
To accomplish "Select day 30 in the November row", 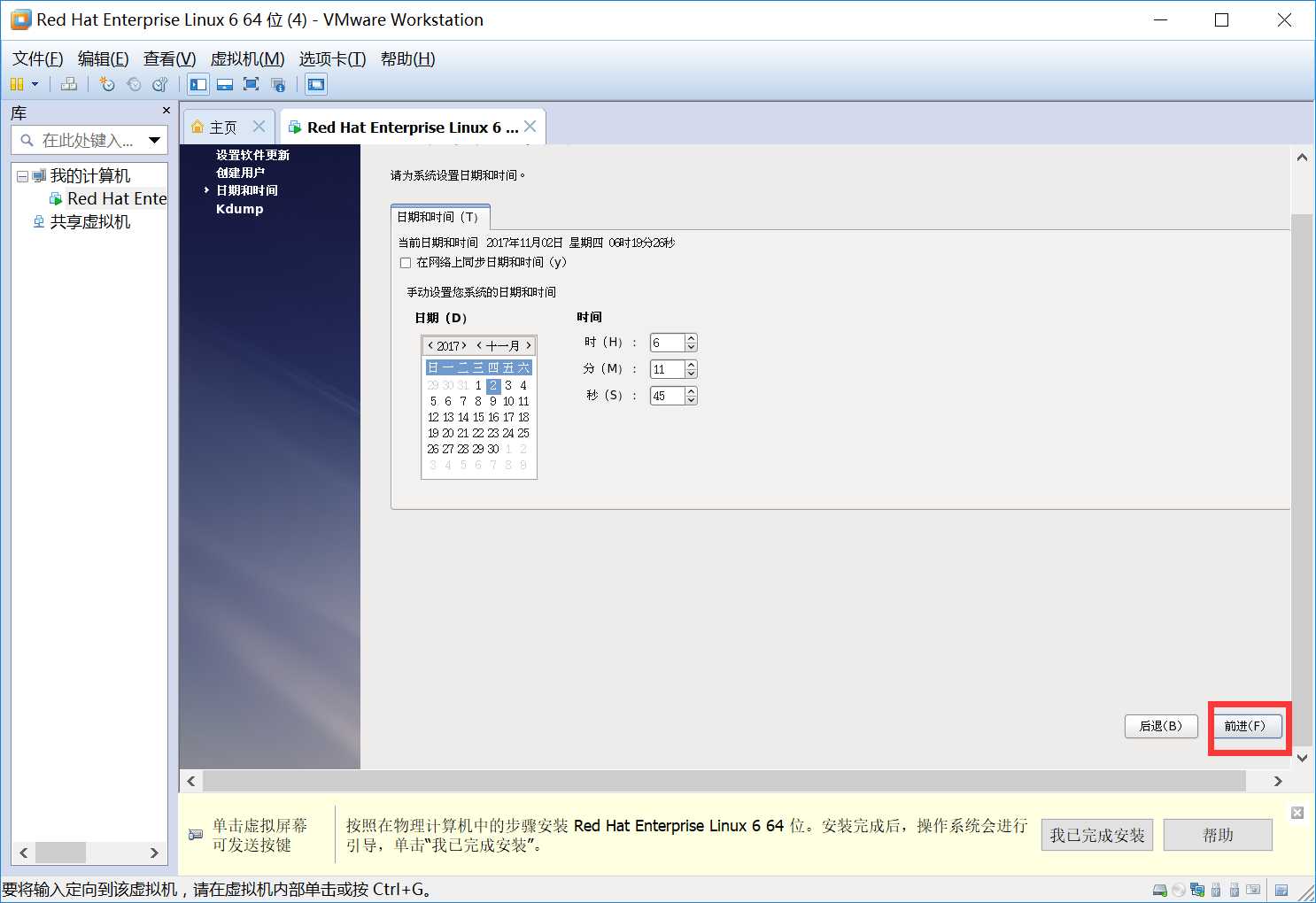I will tap(493, 449).
